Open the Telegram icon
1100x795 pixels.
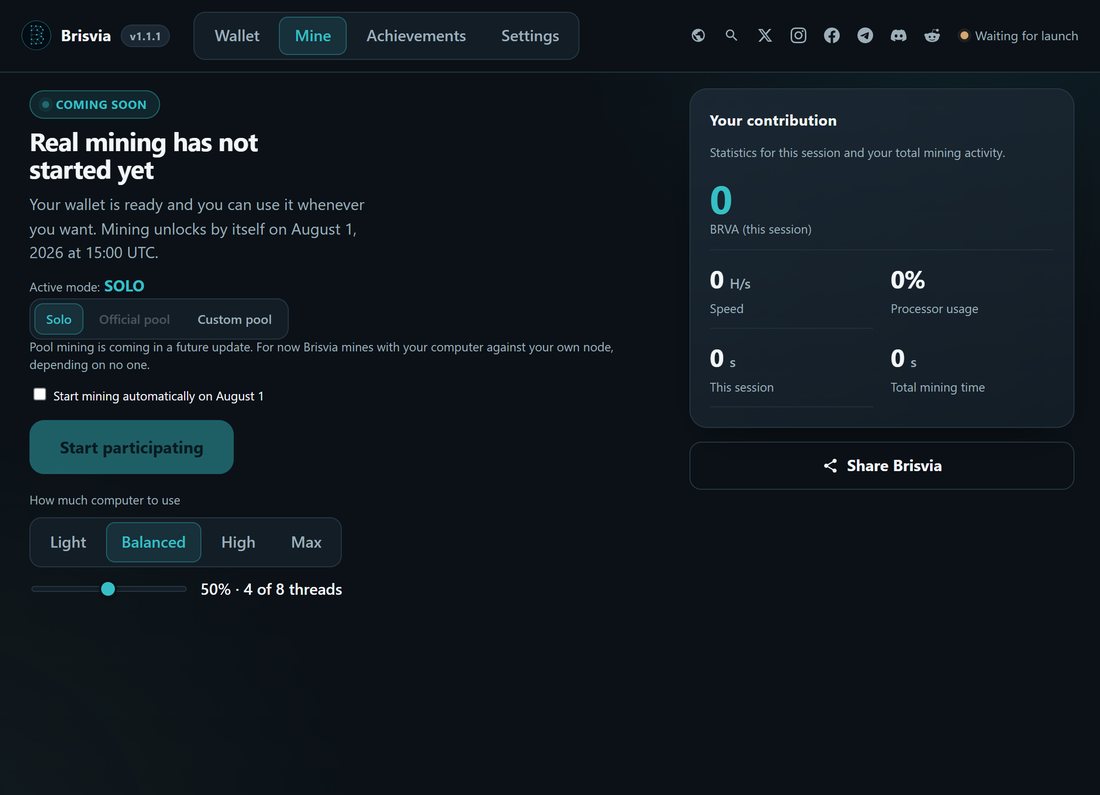point(865,36)
